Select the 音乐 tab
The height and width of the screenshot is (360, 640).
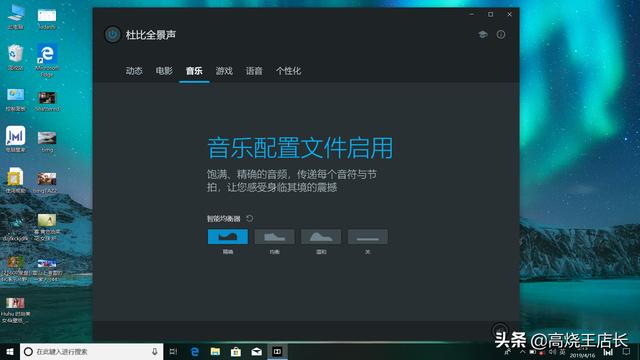tap(194, 71)
